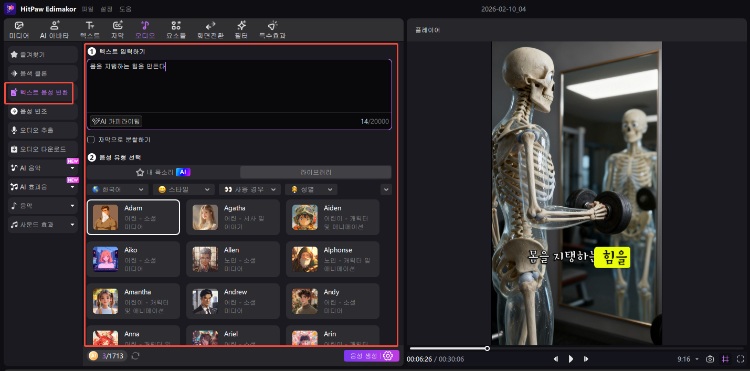Open the 필터 (Filters) toolbar tab
Viewport: 750px width, 371px height.
point(242,30)
